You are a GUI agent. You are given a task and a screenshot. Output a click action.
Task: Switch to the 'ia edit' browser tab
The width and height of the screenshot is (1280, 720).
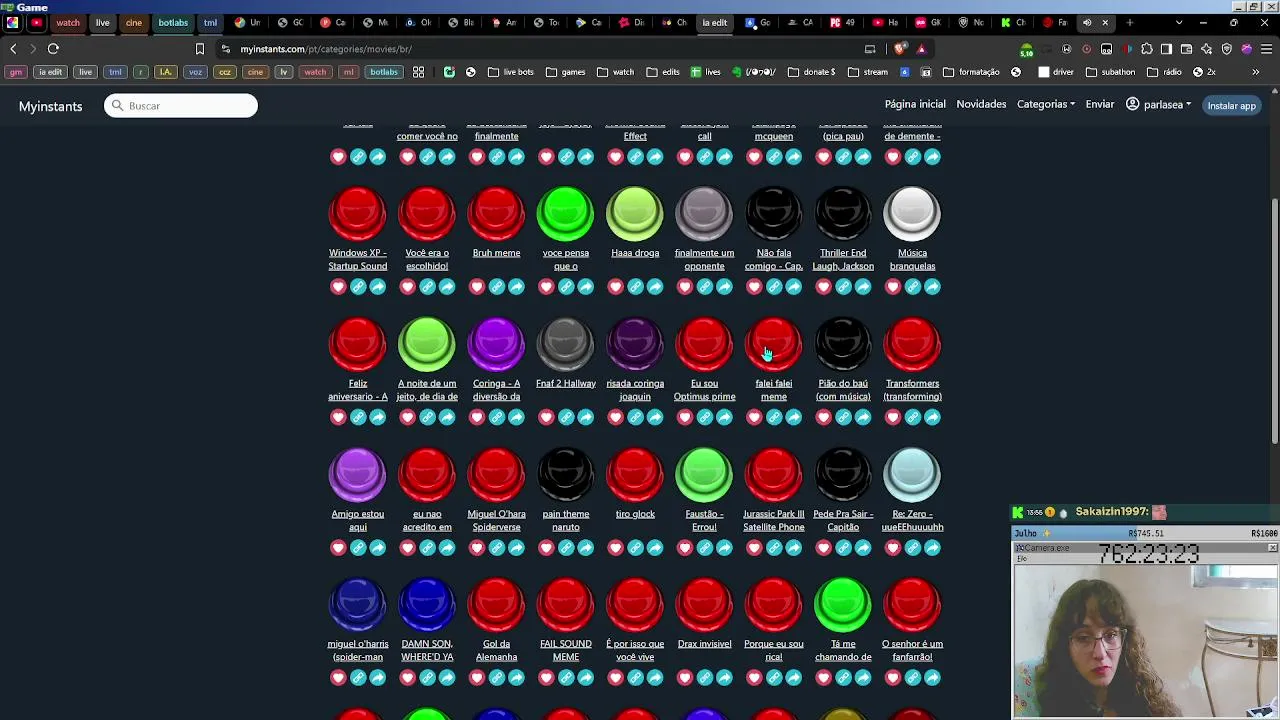[x=714, y=22]
